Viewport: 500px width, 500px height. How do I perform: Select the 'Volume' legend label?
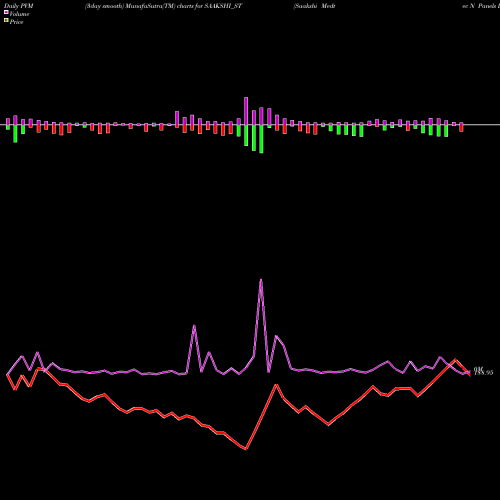pyautogui.click(x=19, y=14)
